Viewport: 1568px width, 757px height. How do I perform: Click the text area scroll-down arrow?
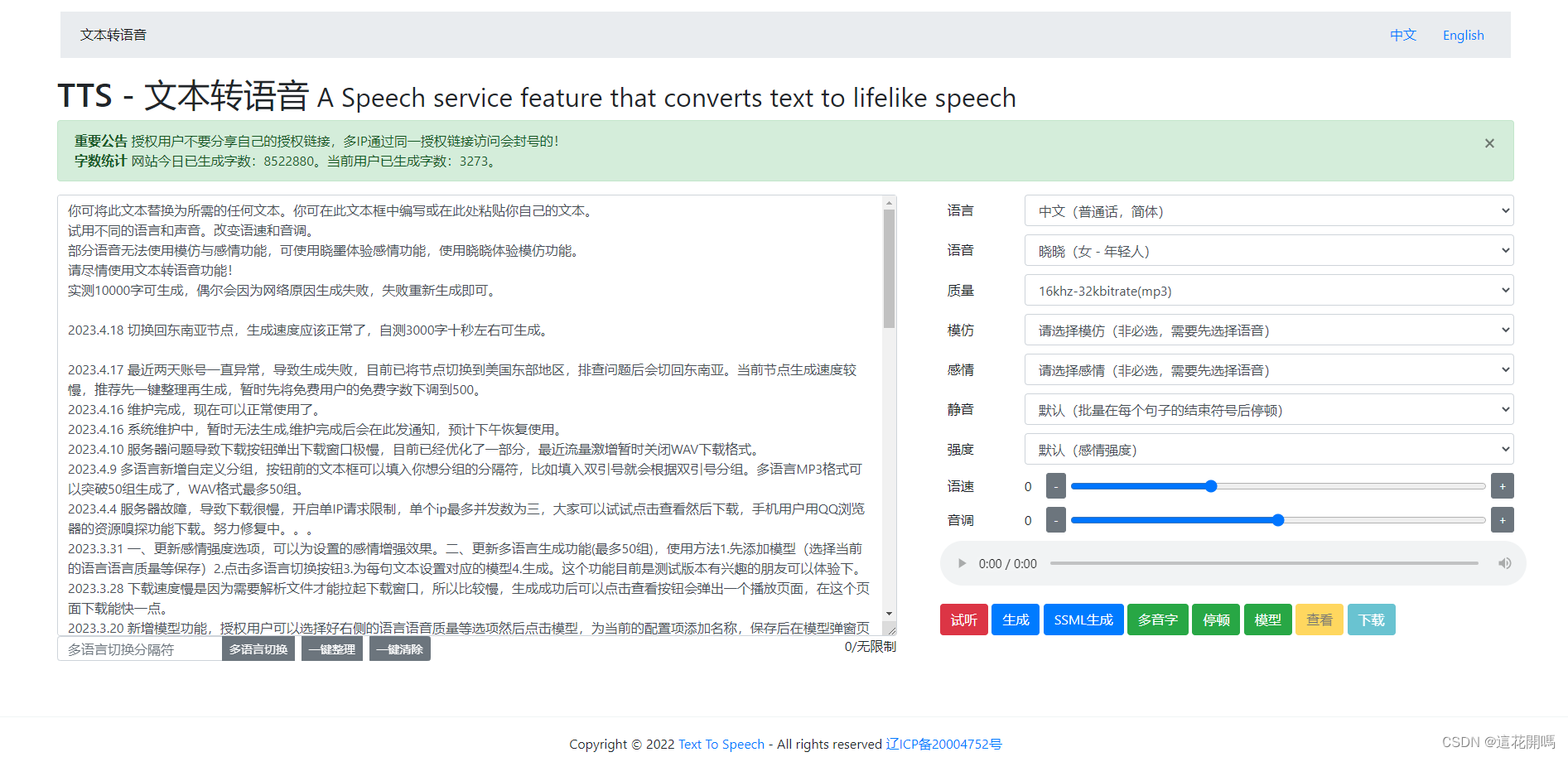pos(889,614)
